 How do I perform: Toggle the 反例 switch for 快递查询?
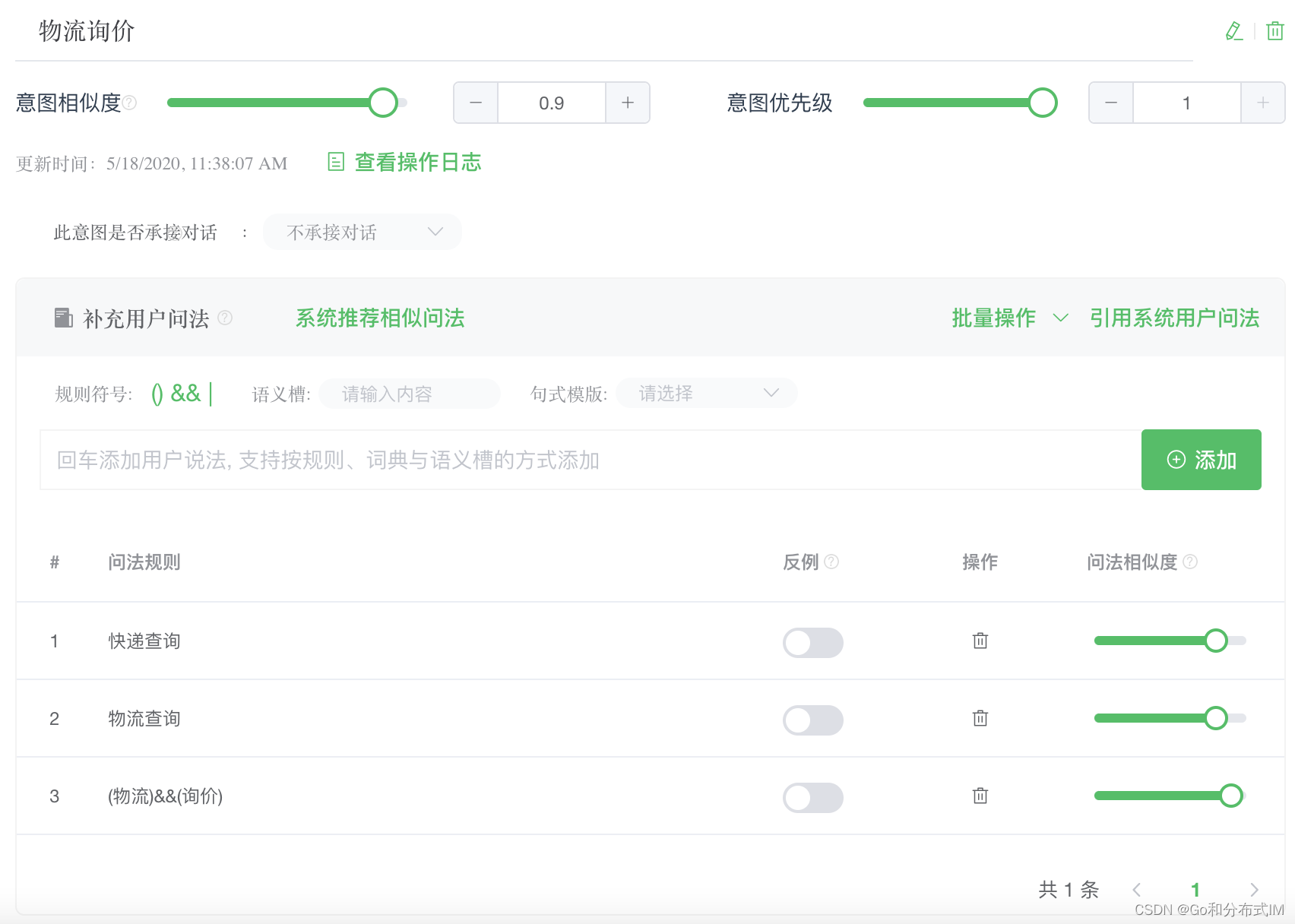pyautogui.click(x=813, y=643)
